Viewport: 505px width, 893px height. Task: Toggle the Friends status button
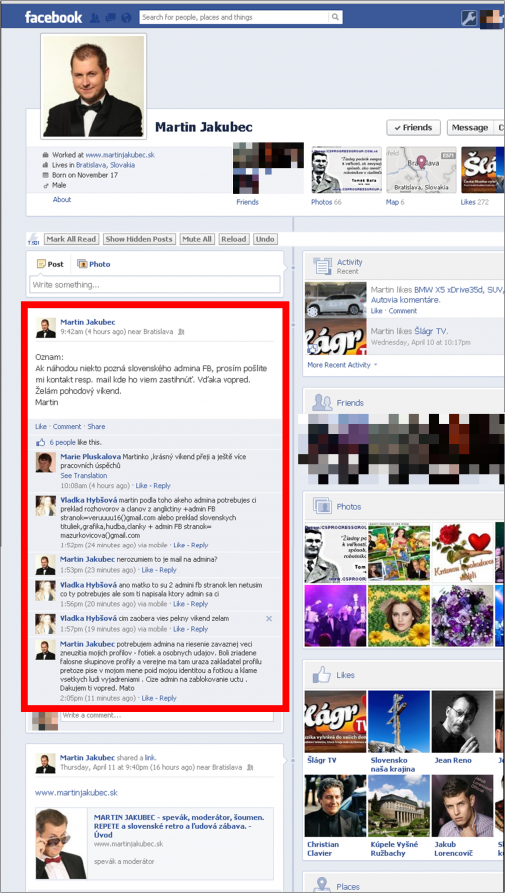(x=413, y=128)
